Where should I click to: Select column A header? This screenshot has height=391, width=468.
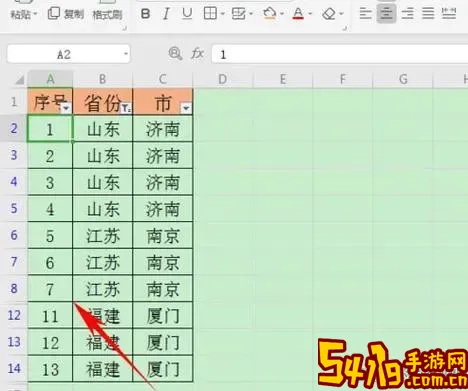pos(50,79)
